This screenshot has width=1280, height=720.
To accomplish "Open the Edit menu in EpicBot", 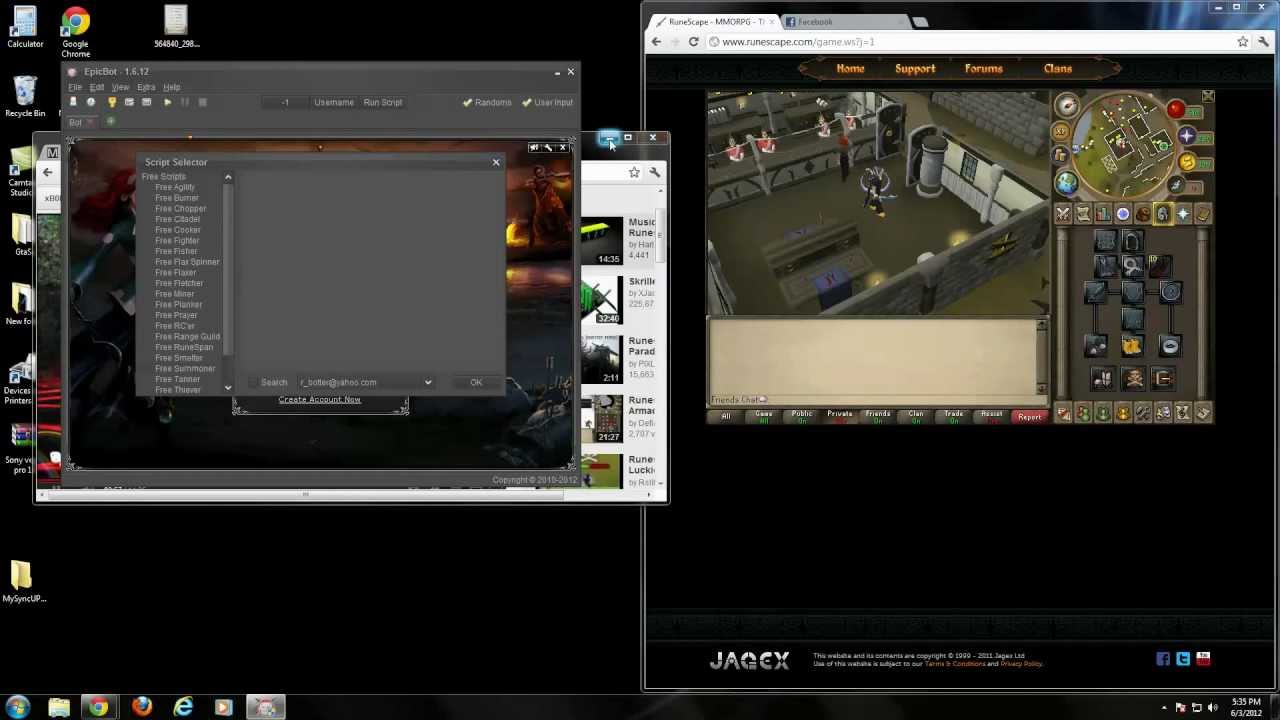I will [x=97, y=87].
